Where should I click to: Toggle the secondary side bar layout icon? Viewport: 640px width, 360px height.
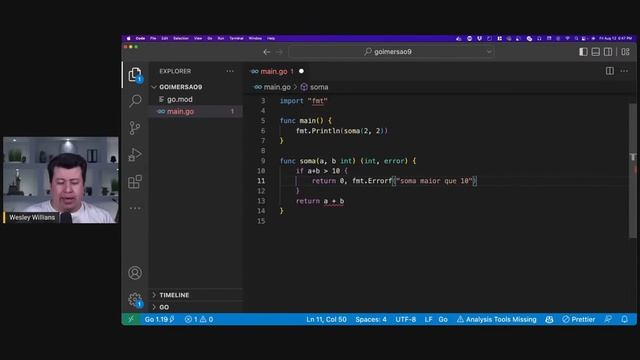click(608, 52)
